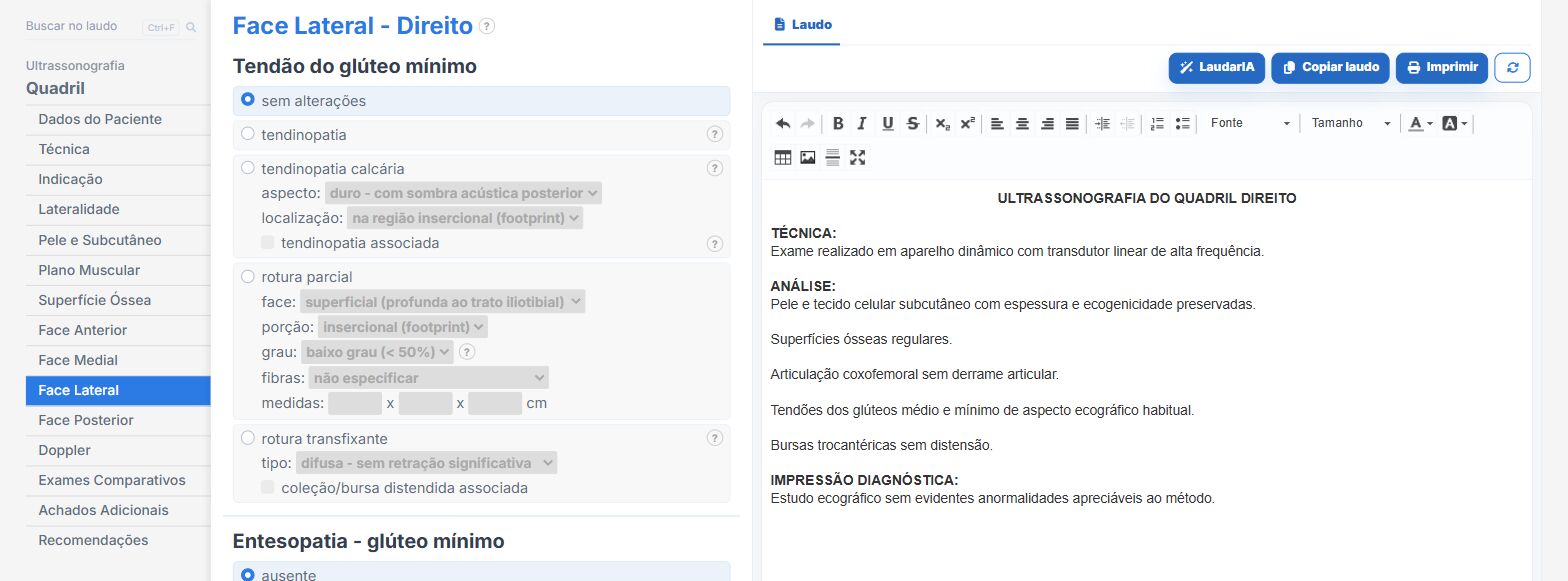Image resolution: width=1568 pixels, height=581 pixels.
Task: Navigate to Dados do Paciente section
Action: coord(118,119)
